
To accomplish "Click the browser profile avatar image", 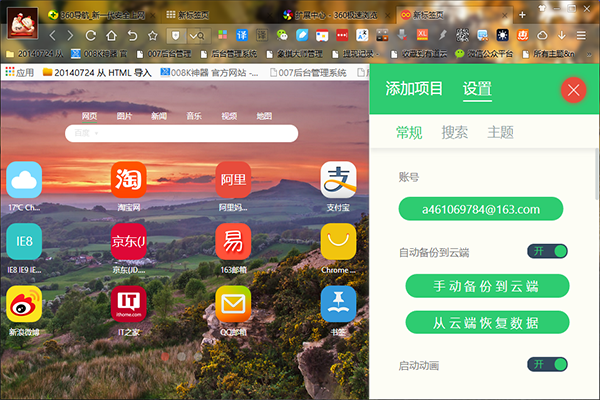I will (x=23, y=23).
